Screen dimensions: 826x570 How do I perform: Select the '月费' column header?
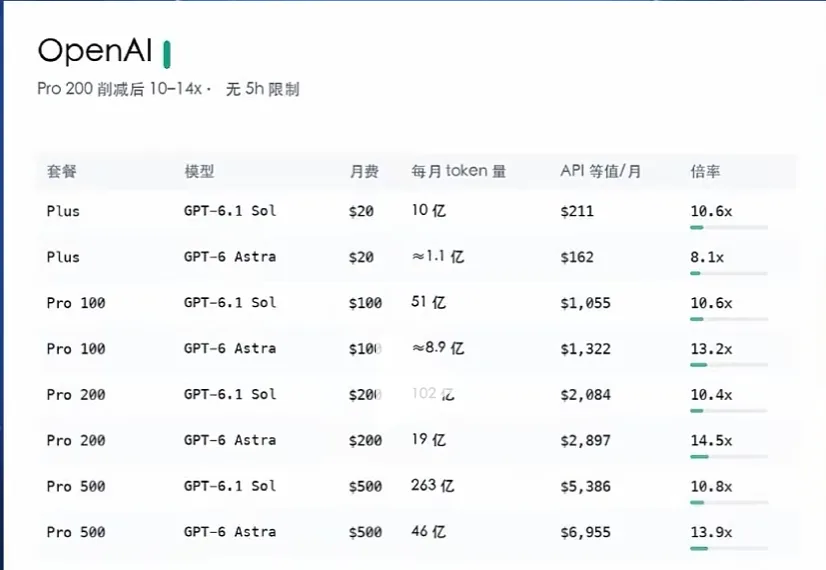click(364, 171)
